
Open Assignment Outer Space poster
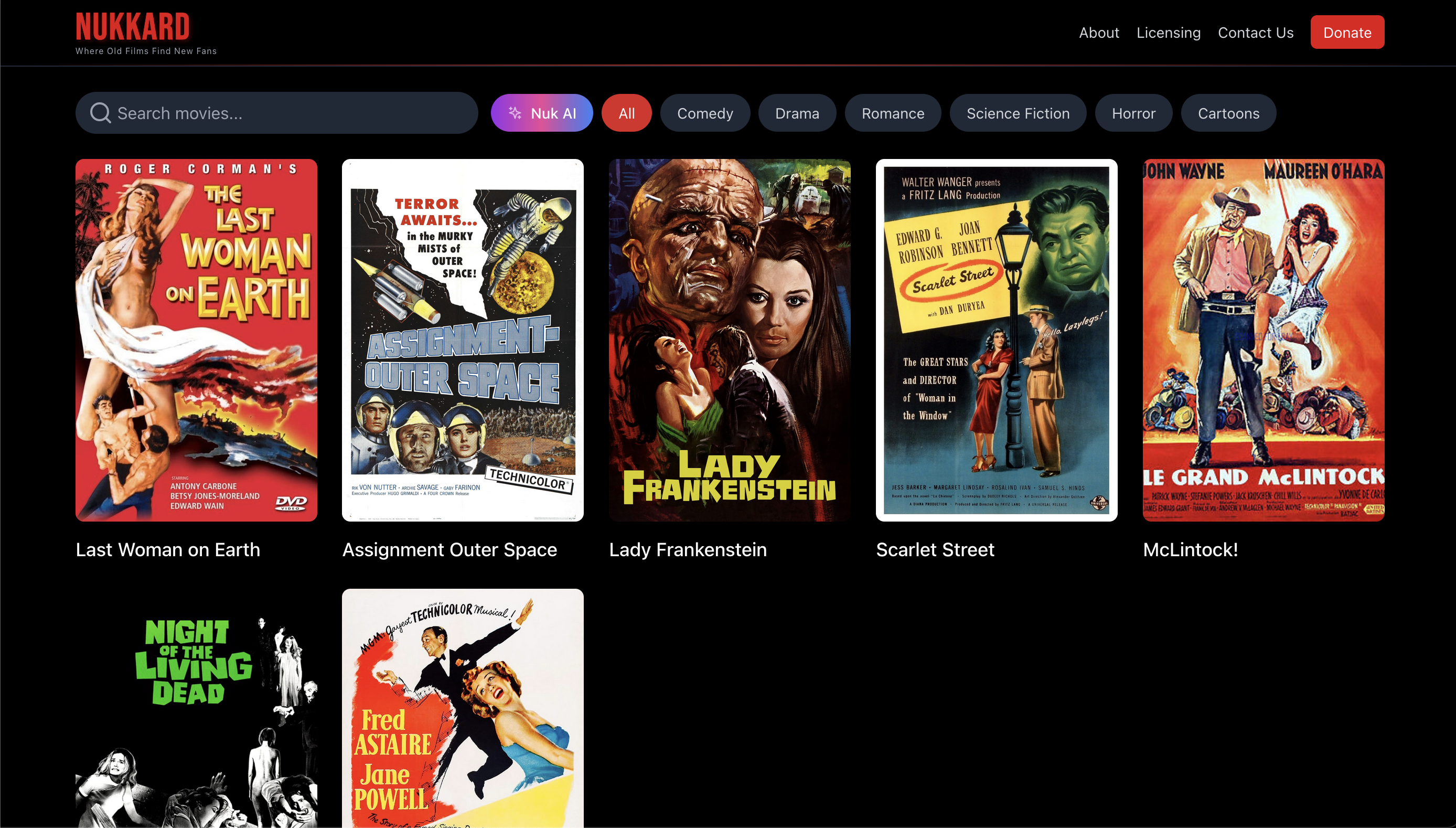point(463,340)
